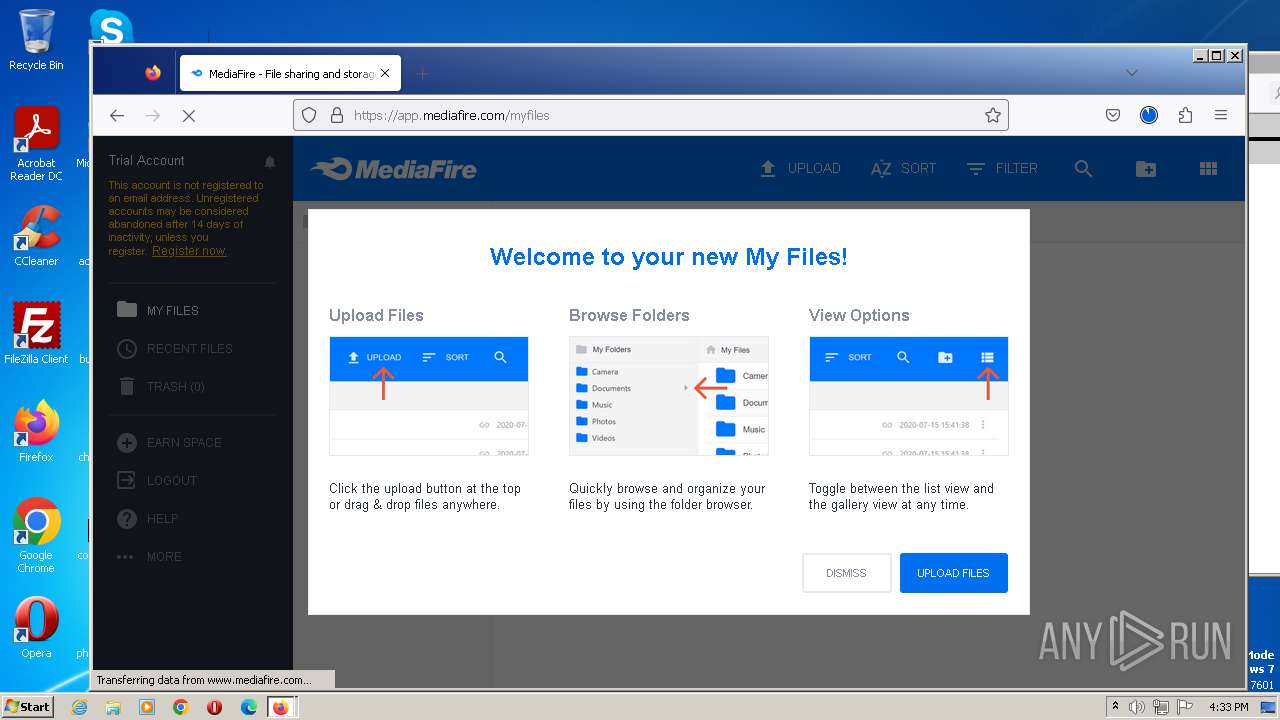Click the new folder icon in header
This screenshot has width=1280, height=720.
click(1146, 169)
